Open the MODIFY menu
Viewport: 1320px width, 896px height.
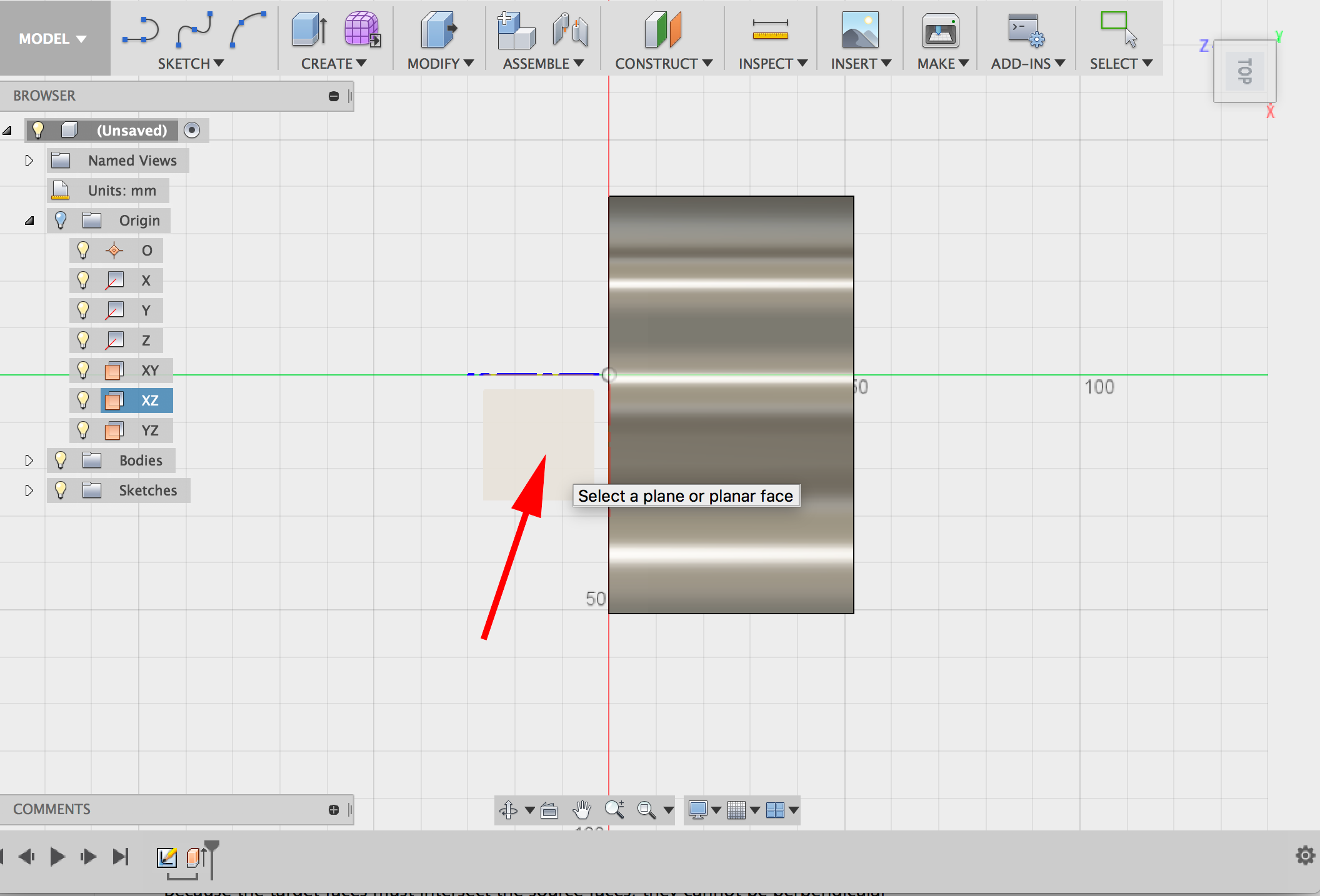coord(441,64)
